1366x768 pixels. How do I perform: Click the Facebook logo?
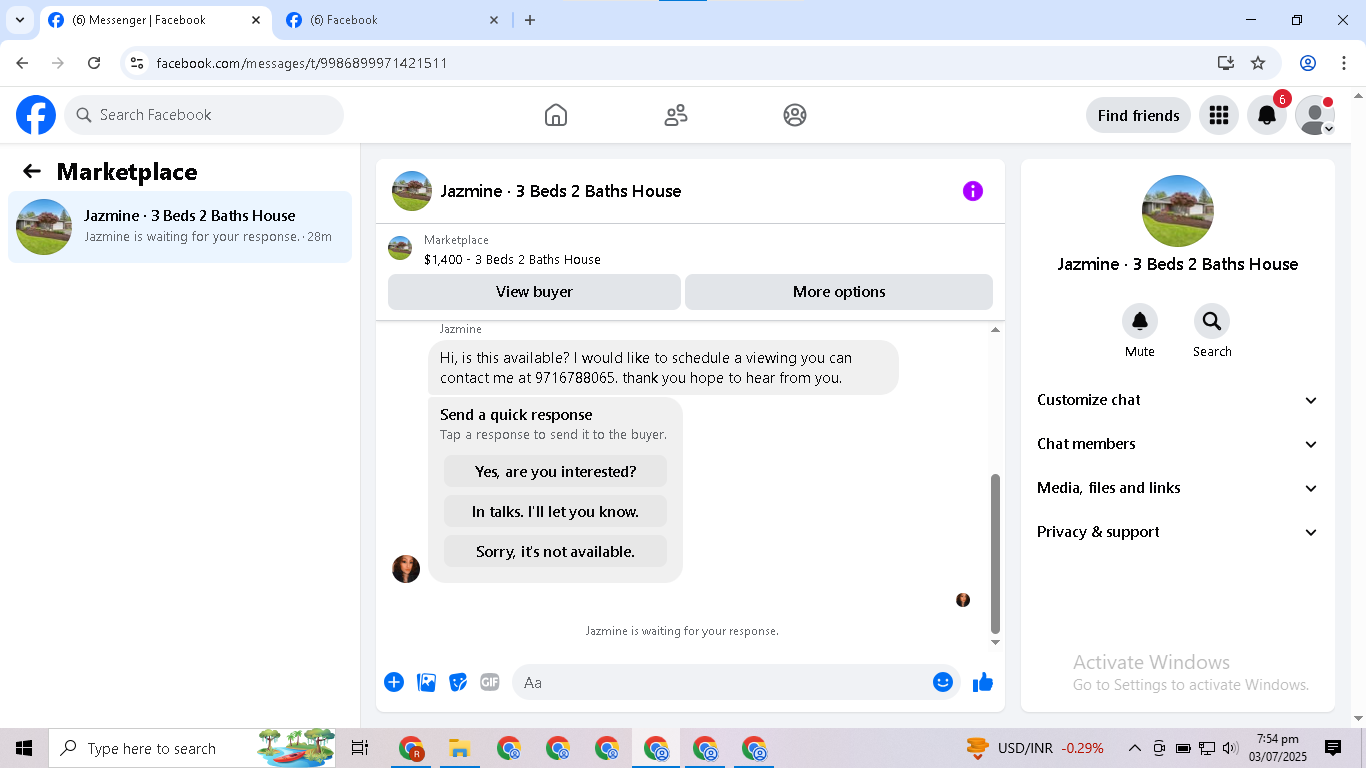click(x=36, y=115)
